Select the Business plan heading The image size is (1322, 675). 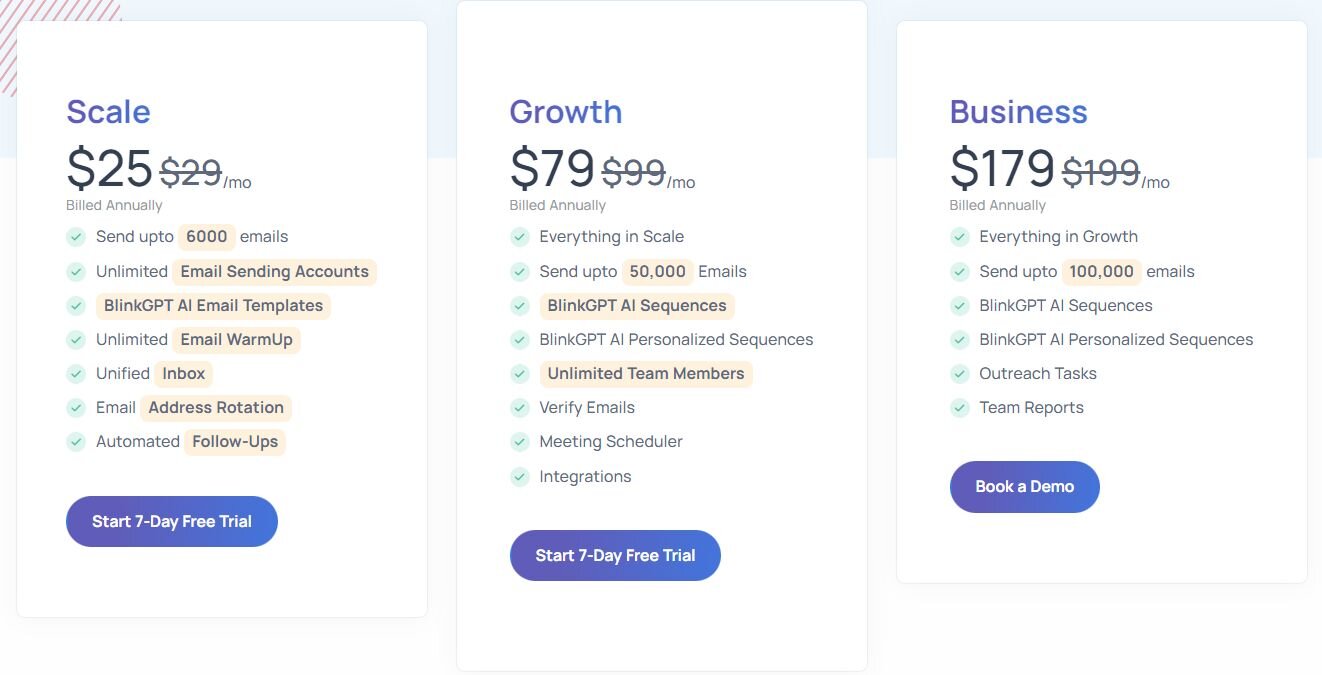pyautogui.click(x=1019, y=111)
